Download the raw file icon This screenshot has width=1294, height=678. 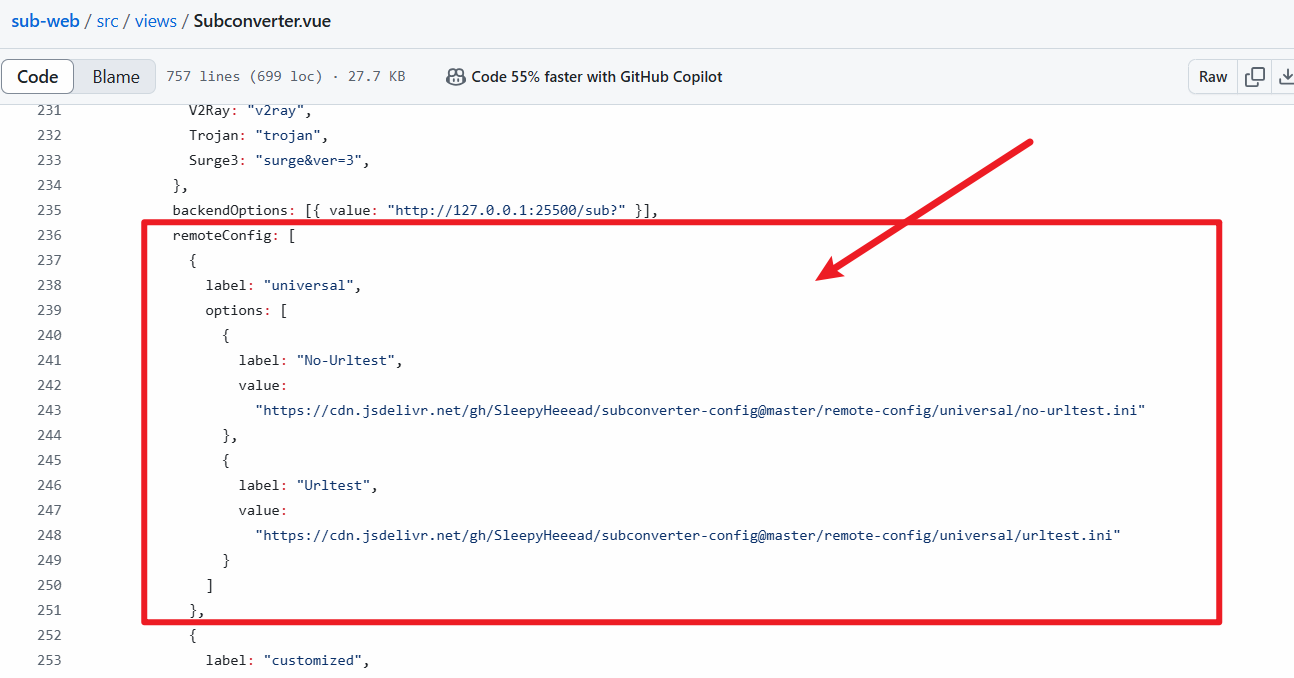pyautogui.click(x=1284, y=77)
